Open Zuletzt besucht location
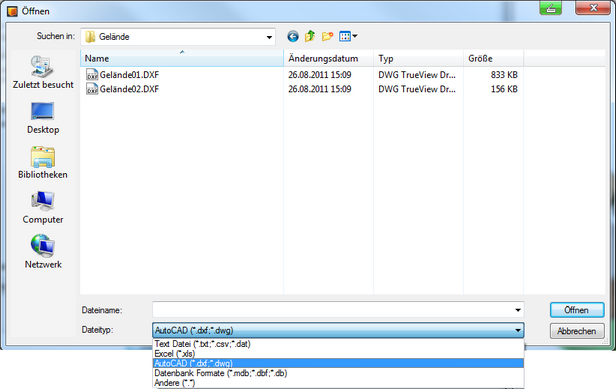The width and height of the screenshot is (616, 389). 43,72
